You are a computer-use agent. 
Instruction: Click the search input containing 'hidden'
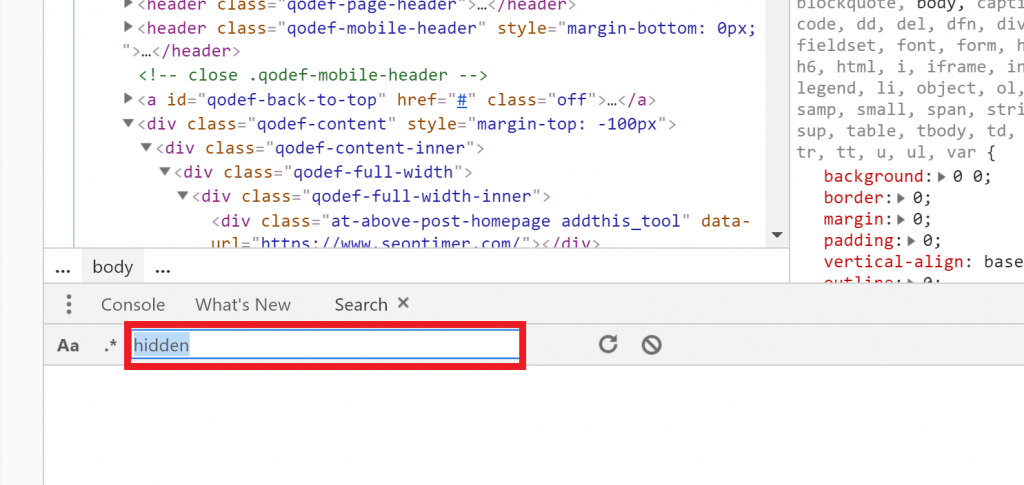(325, 345)
